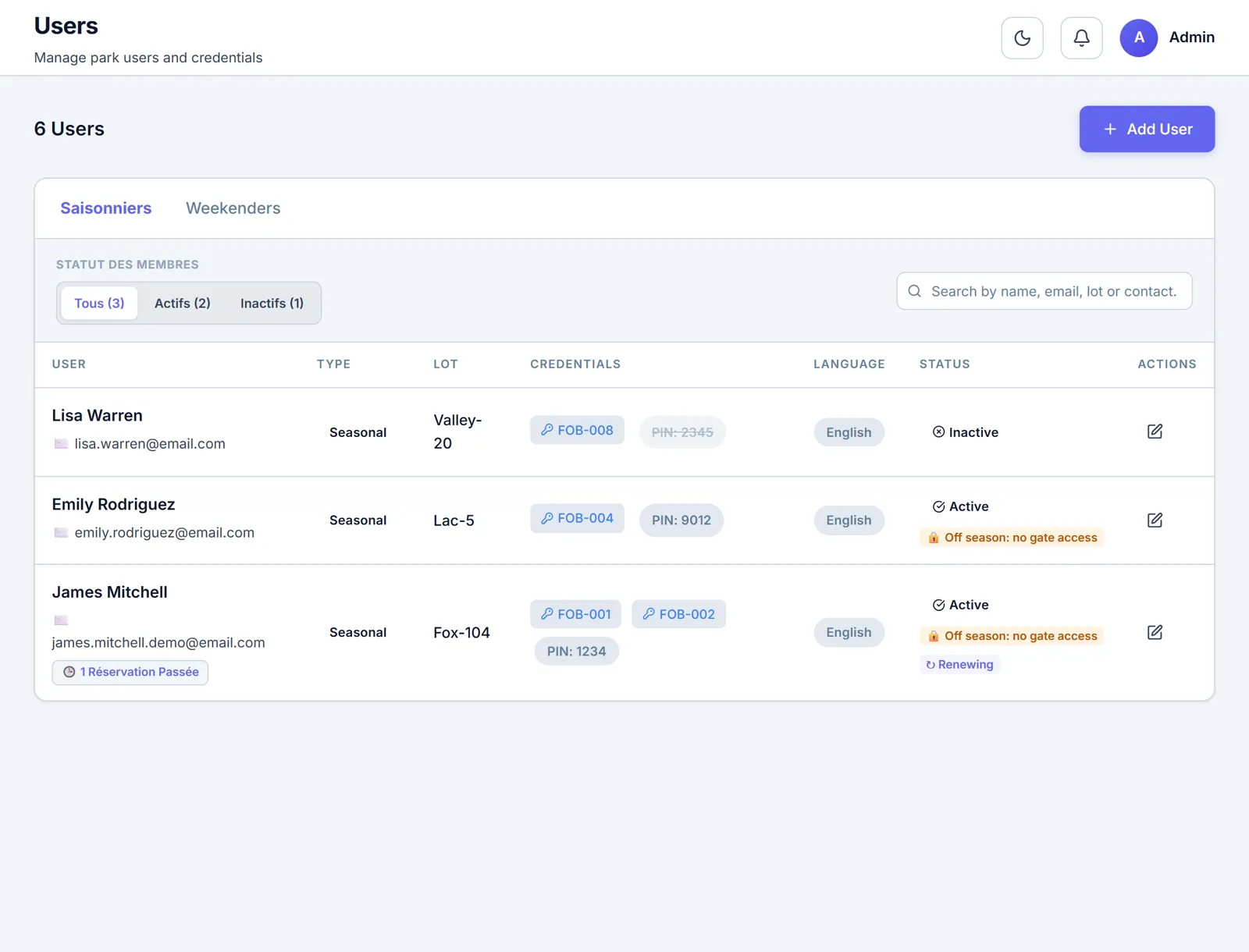
Task: Click the FOB-001 credential chip
Action: click(x=576, y=614)
